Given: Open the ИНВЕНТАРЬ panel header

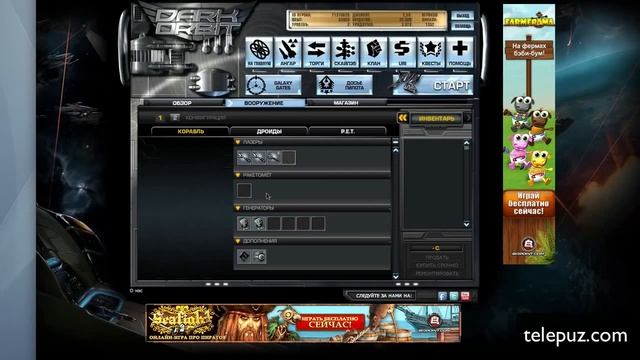Looking at the screenshot, I should [x=436, y=118].
